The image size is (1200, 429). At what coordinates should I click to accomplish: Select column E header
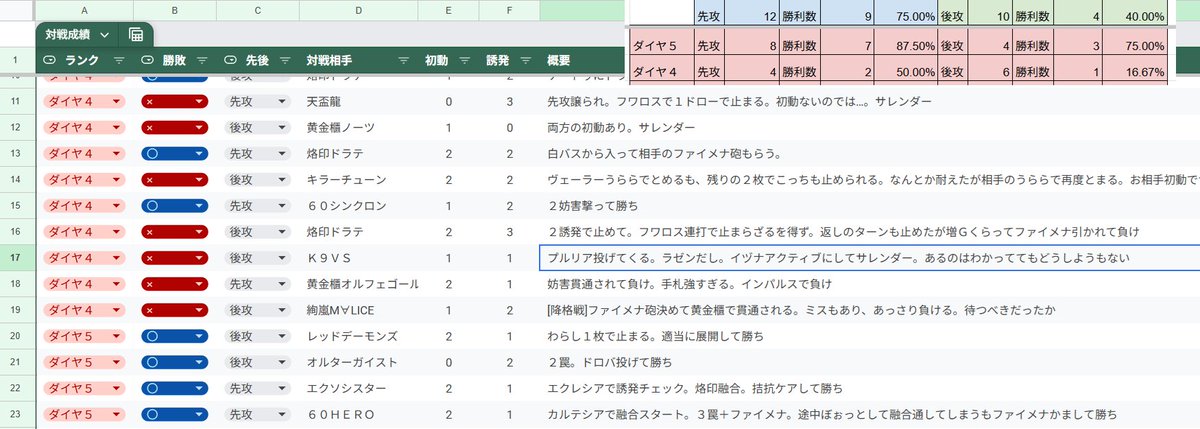[448, 10]
